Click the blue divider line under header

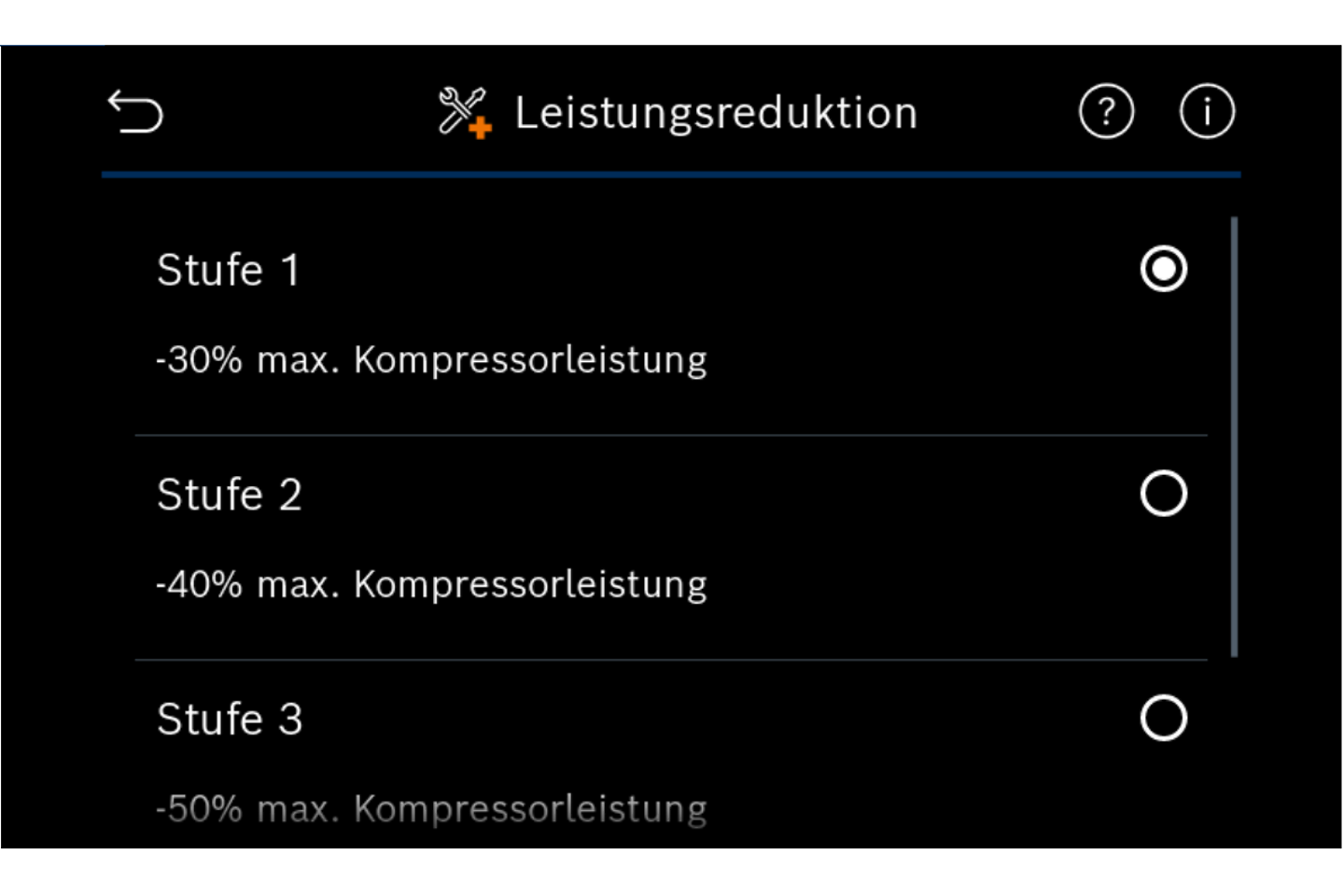click(671, 175)
